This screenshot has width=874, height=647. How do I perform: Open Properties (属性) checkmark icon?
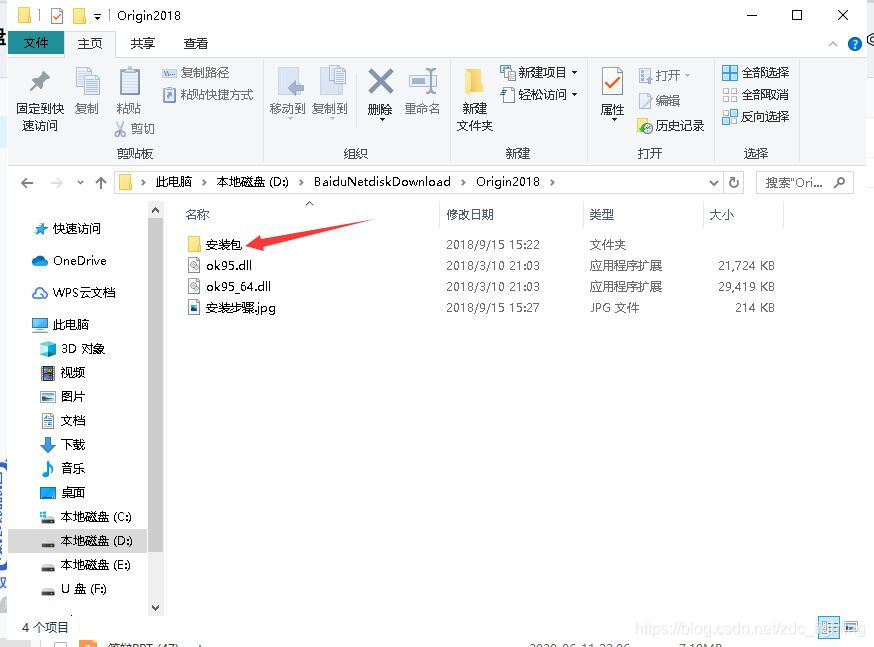click(612, 82)
